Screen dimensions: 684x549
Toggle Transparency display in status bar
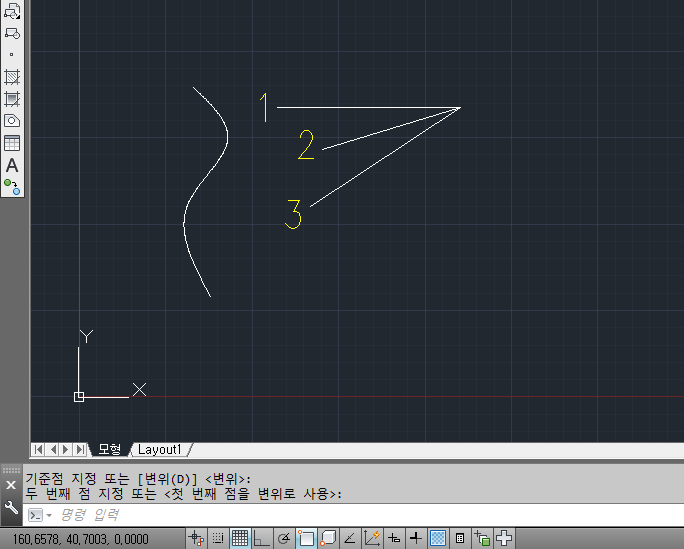438,539
